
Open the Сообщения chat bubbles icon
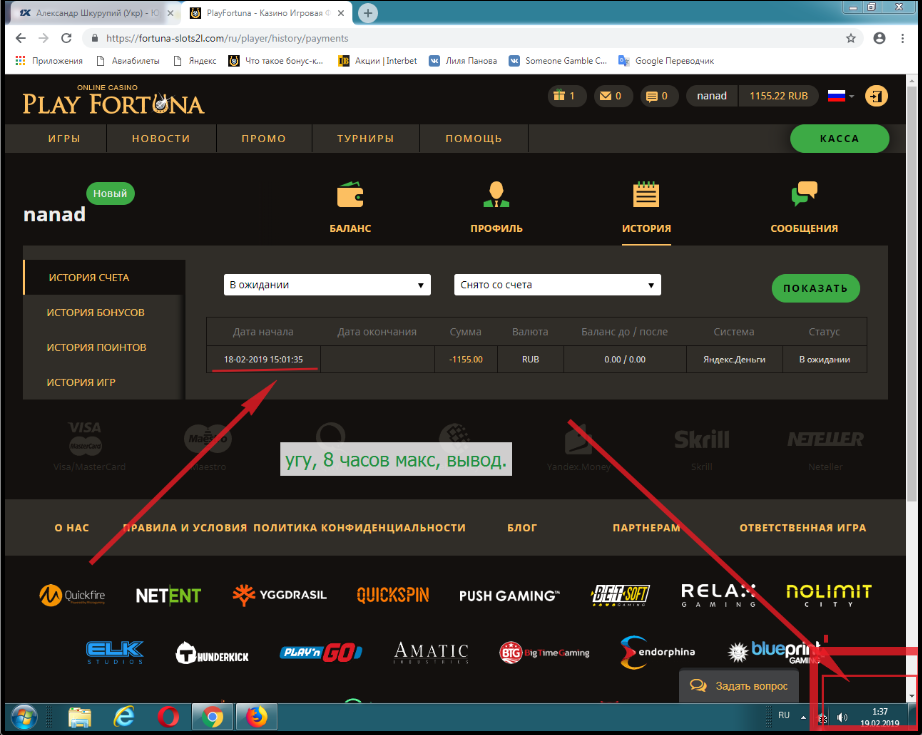point(804,193)
